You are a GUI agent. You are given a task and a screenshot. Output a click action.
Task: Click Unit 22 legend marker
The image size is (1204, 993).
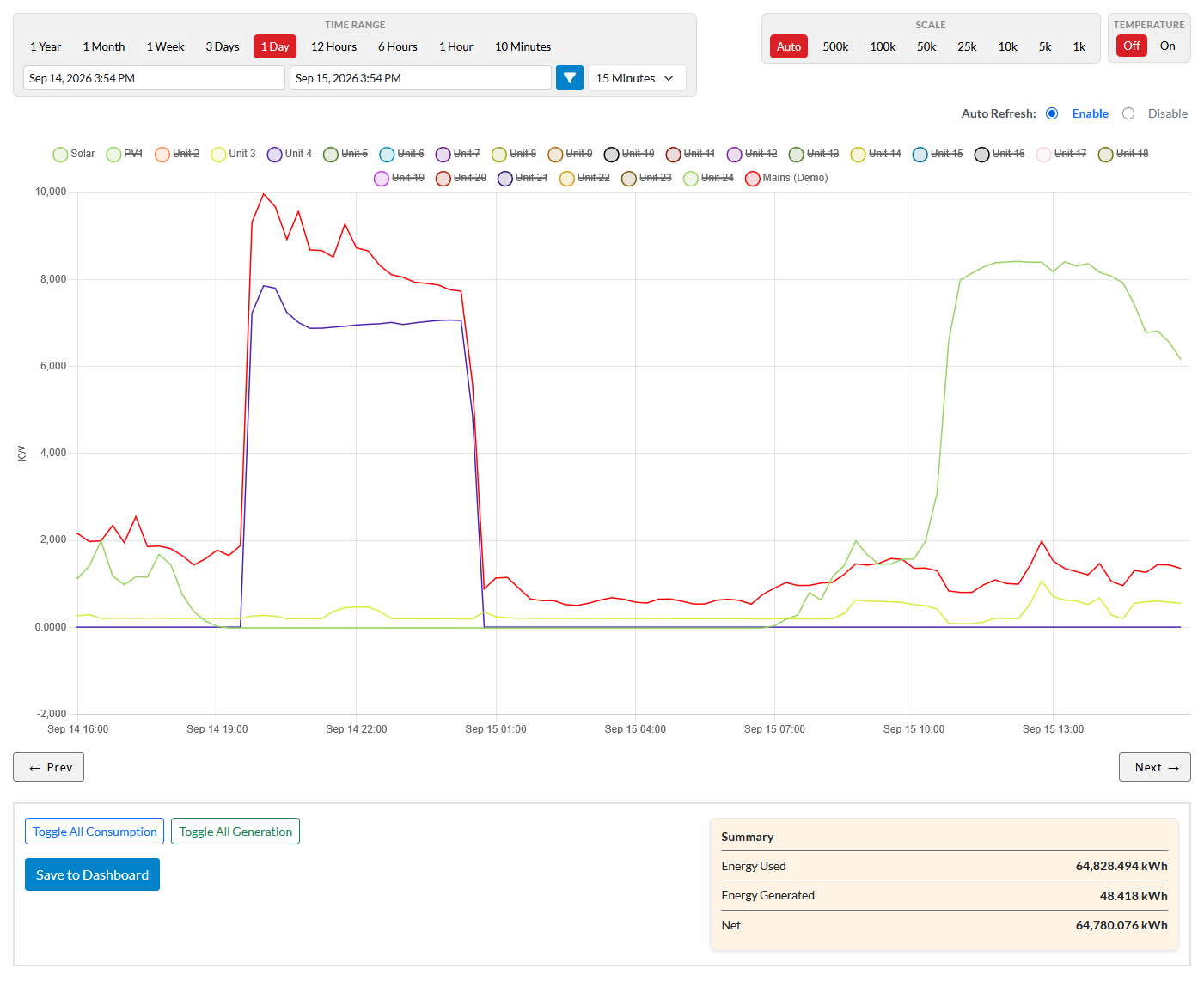click(x=567, y=179)
